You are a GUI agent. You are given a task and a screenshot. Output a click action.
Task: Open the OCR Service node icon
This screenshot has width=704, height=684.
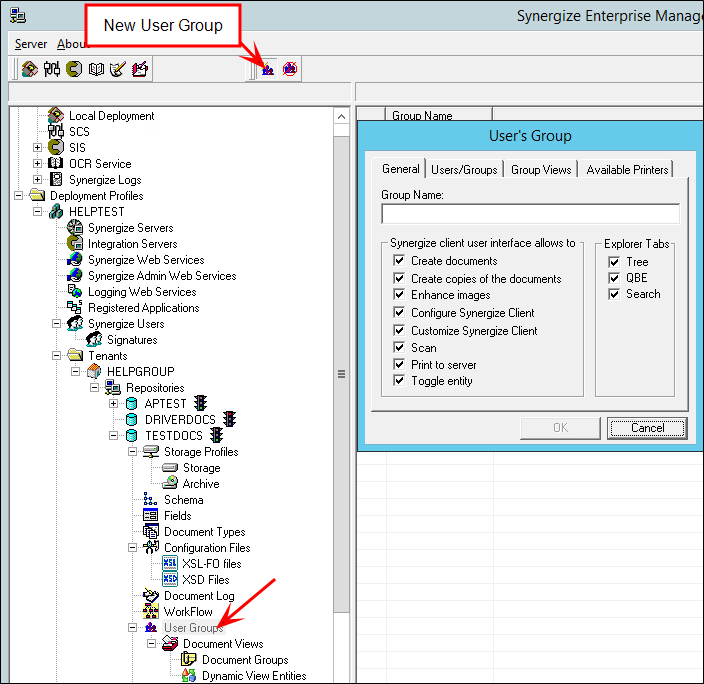point(56,164)
